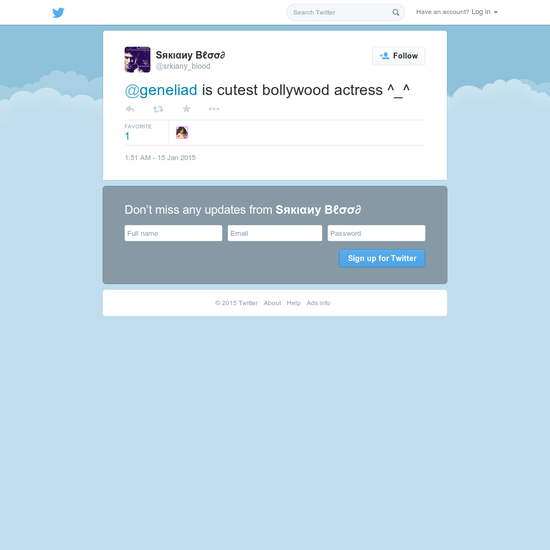Viewport: 550px width, 550px height.
Task: Open the More options ellipsis
Action: pyautogui.click(x=214, y=109)
